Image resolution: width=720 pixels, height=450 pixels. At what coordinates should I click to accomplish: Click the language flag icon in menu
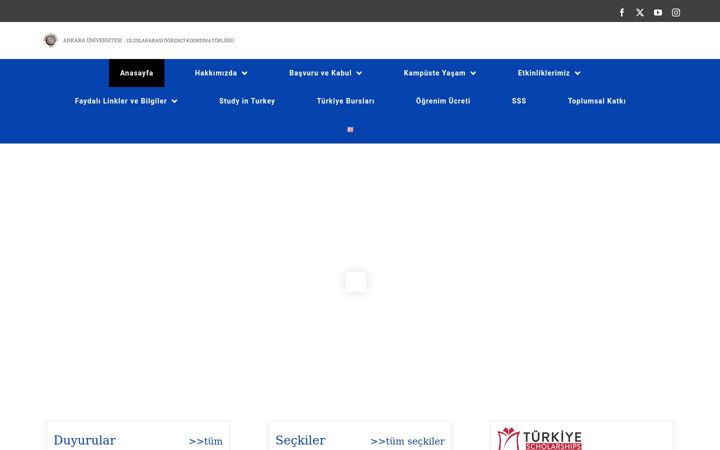[350, 129]
